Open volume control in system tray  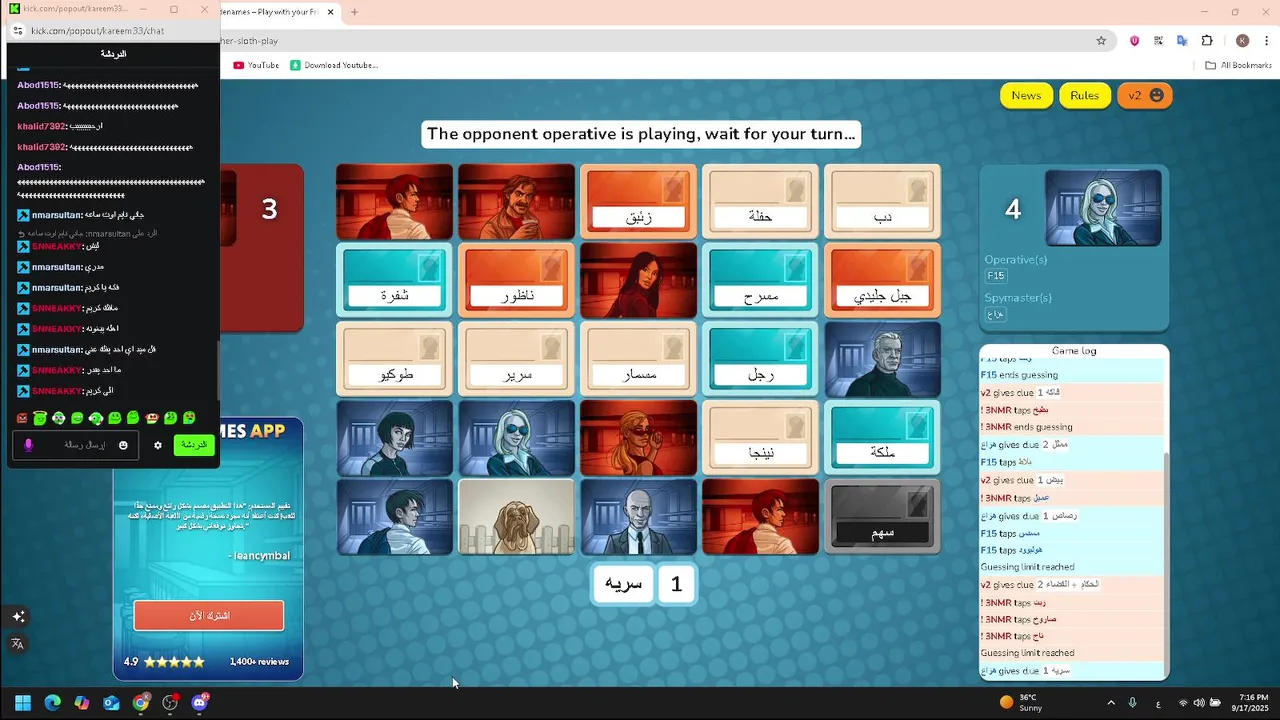click(x=1199, y=703)
